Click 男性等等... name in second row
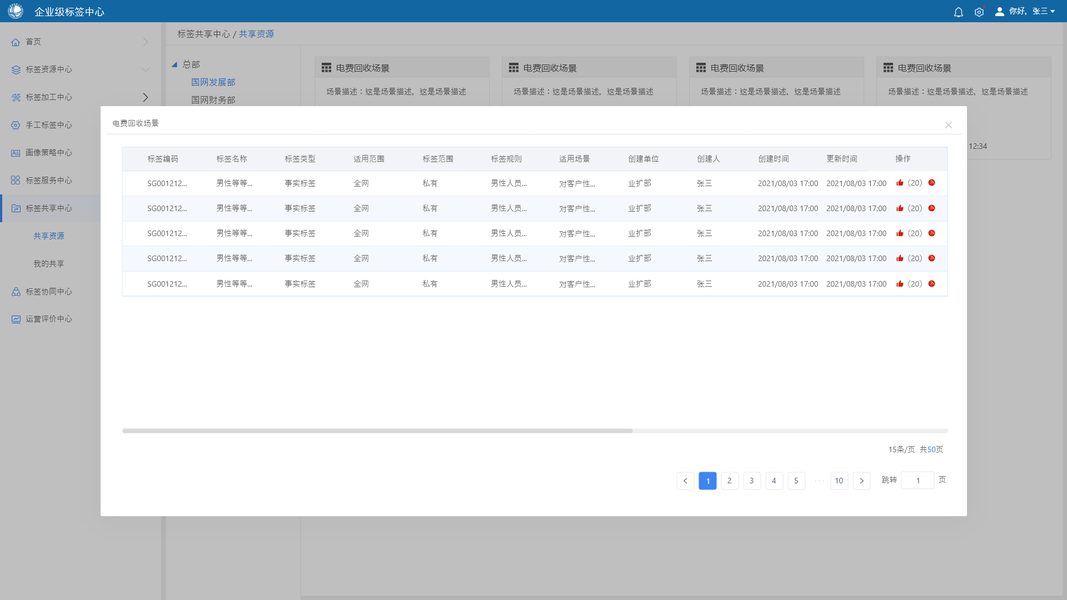Viewport: 1067px width, 600px height. tap(234, 209)
